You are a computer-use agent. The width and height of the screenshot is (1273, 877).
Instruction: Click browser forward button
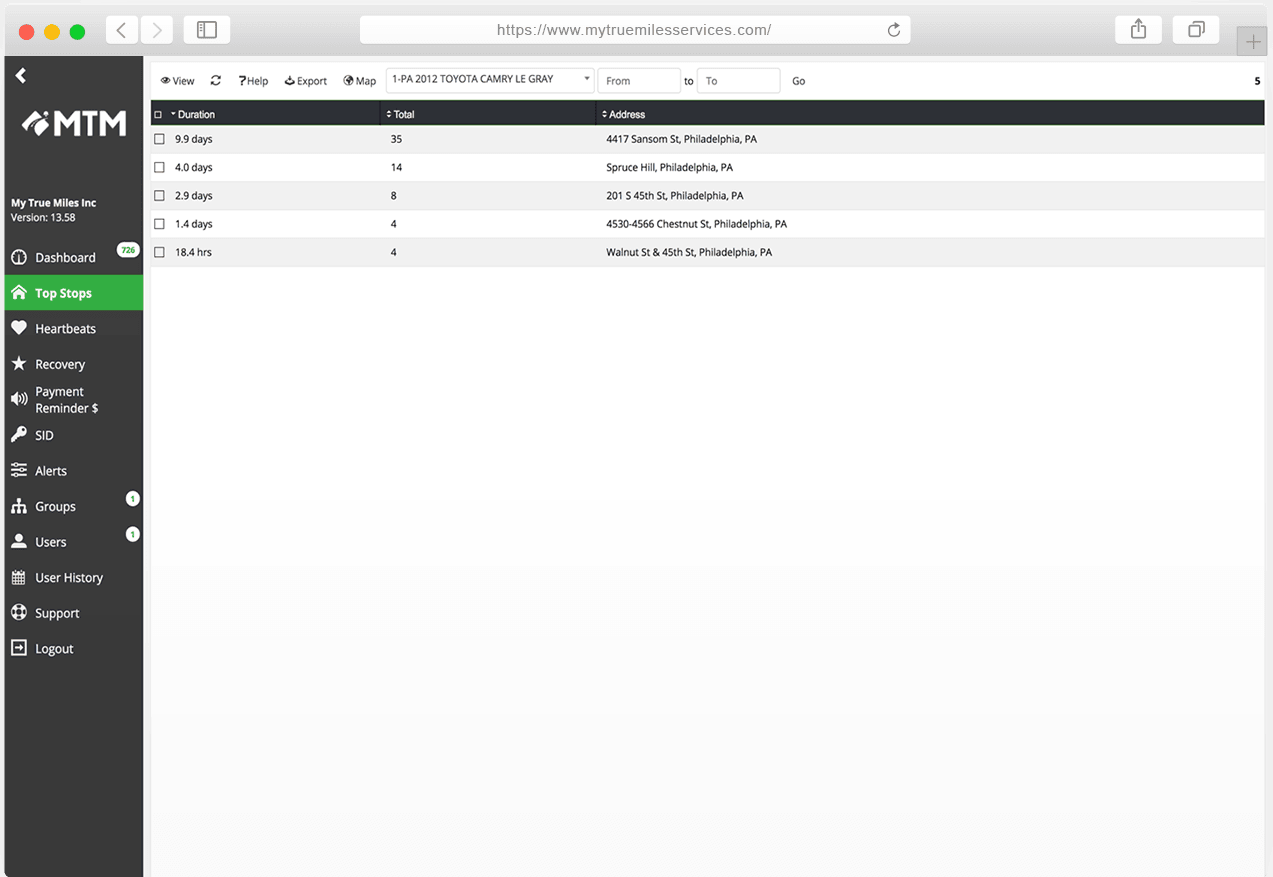pos(157,30)
